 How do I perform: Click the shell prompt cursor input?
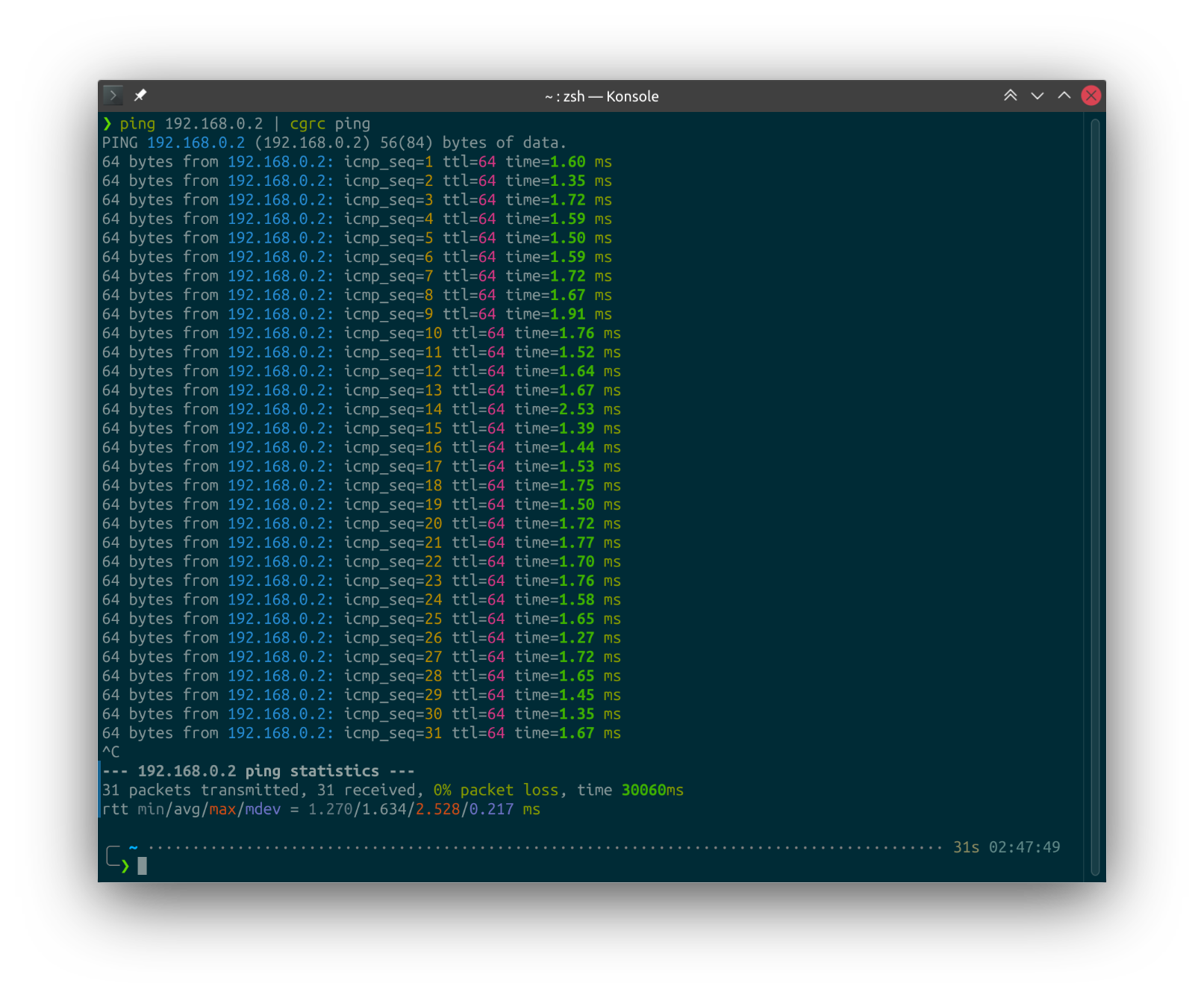pyautogui.click(x=142, y=866)
